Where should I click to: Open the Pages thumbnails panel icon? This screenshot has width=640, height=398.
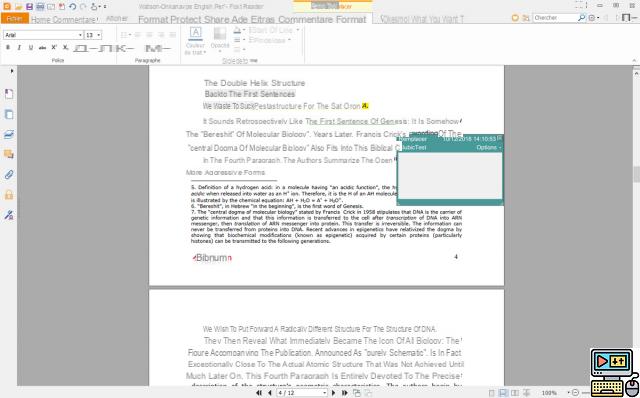coord(9,114)
